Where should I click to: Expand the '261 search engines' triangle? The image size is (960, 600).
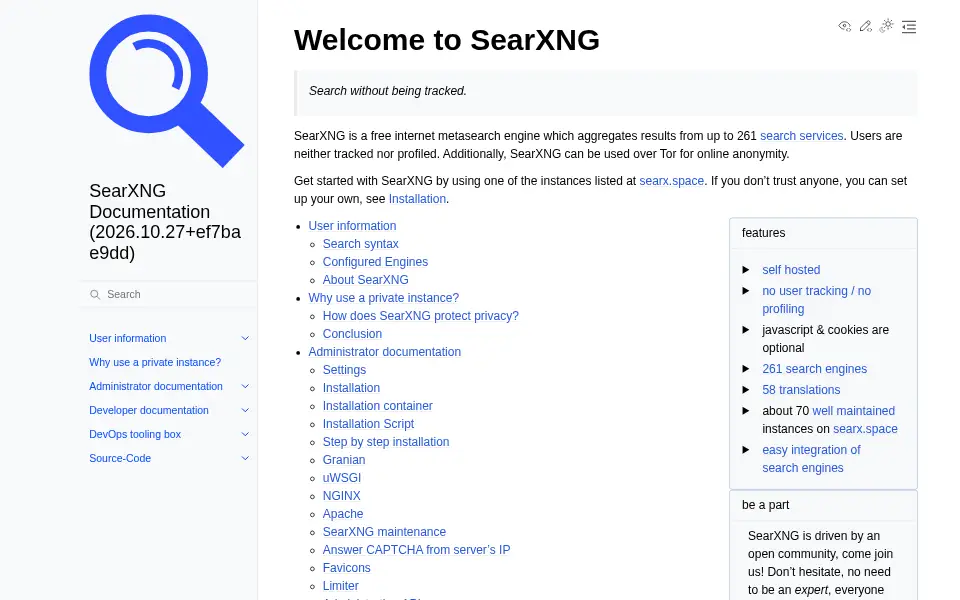coord(746,369)
